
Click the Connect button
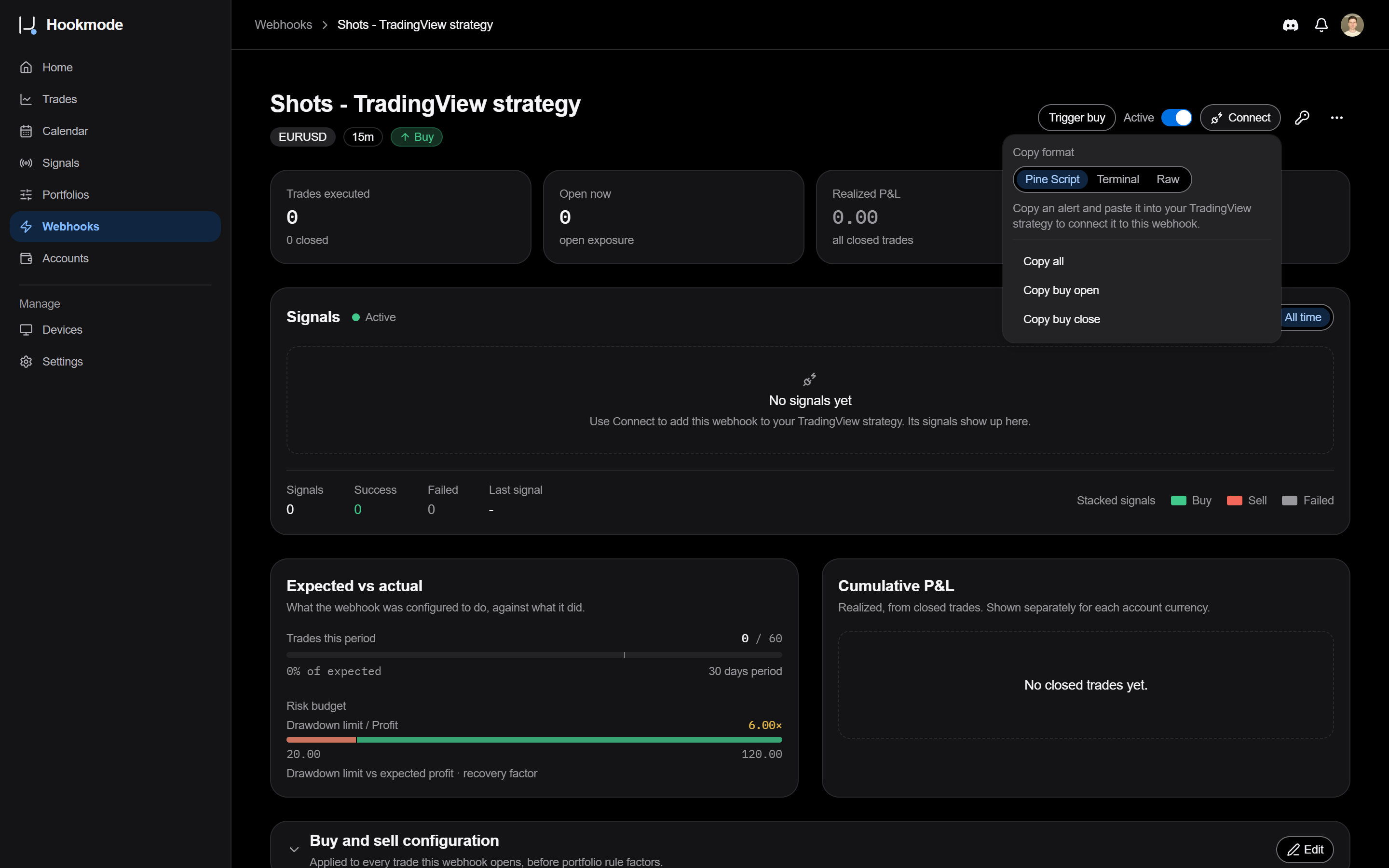pyautogui.click(x=1240, y=118)
